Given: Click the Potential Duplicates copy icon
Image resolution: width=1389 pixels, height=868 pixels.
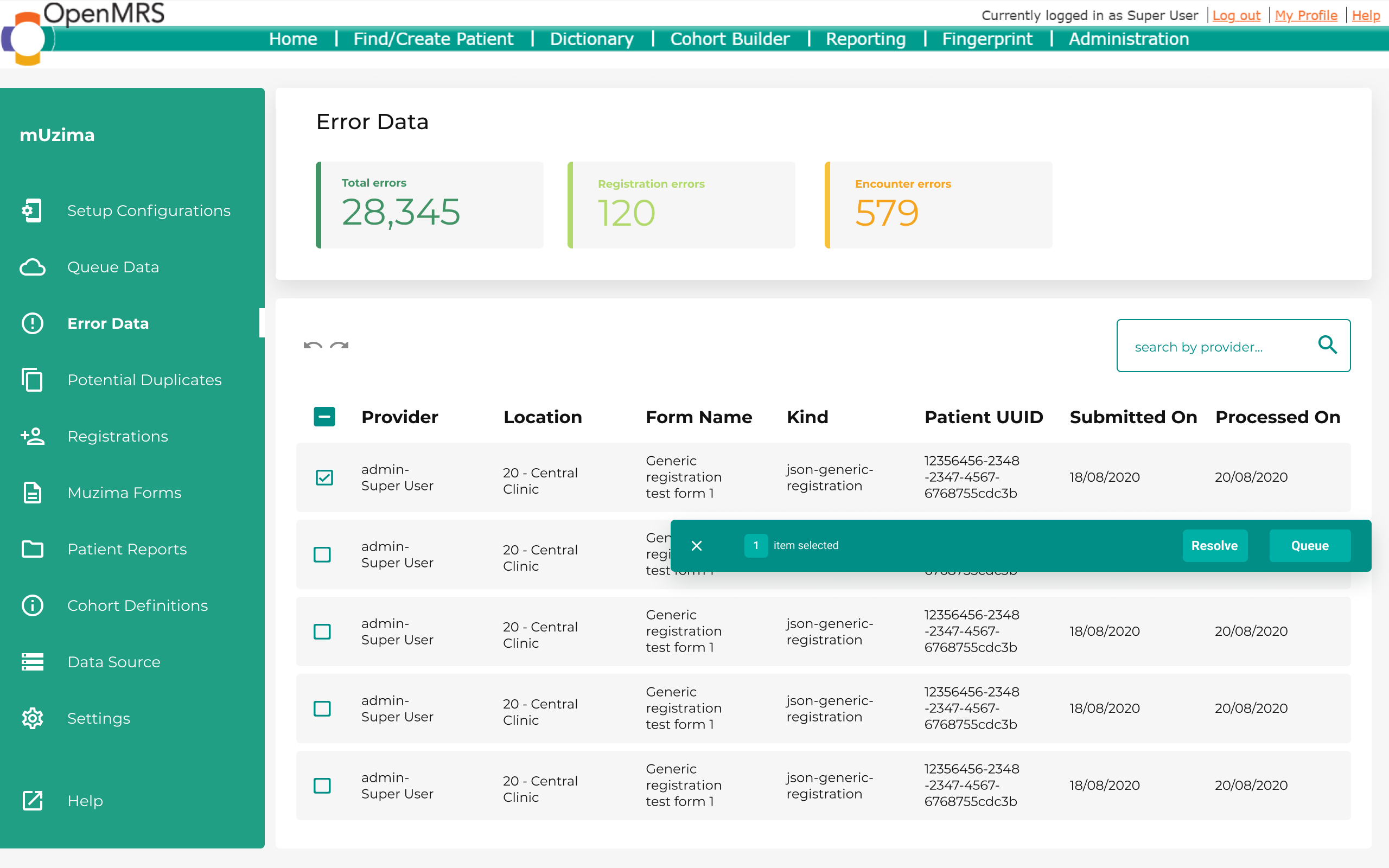Looking at the screenshot, I should click(x=32, y=379).
